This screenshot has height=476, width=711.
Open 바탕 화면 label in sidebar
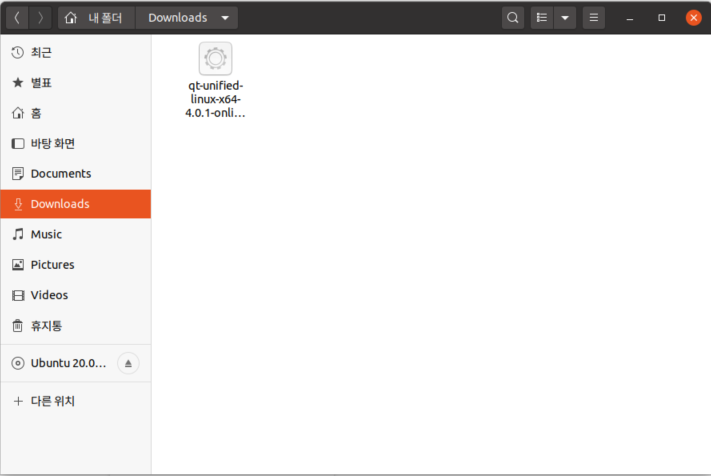(53, 144)
